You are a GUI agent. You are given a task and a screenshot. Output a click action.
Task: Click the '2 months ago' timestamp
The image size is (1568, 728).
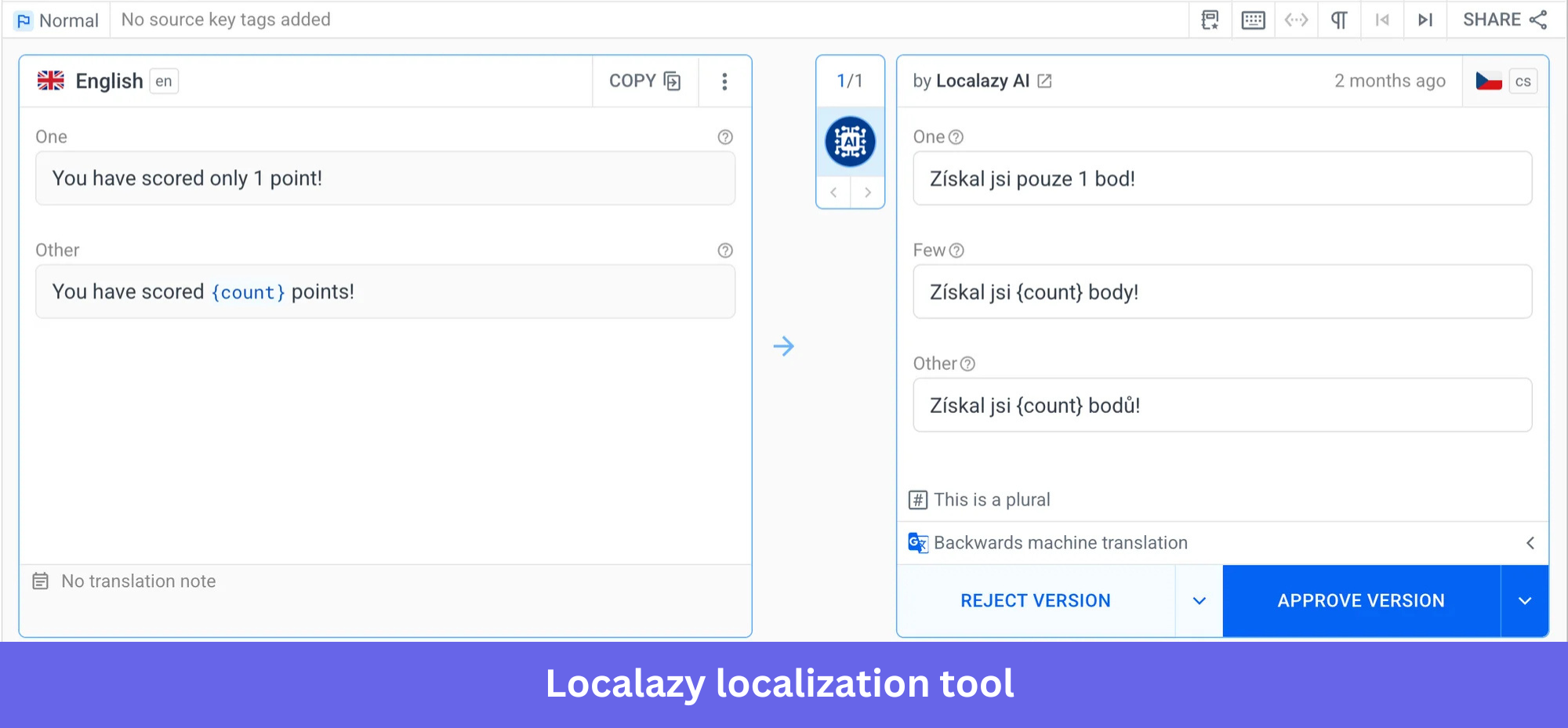(x=1390, y=81)
